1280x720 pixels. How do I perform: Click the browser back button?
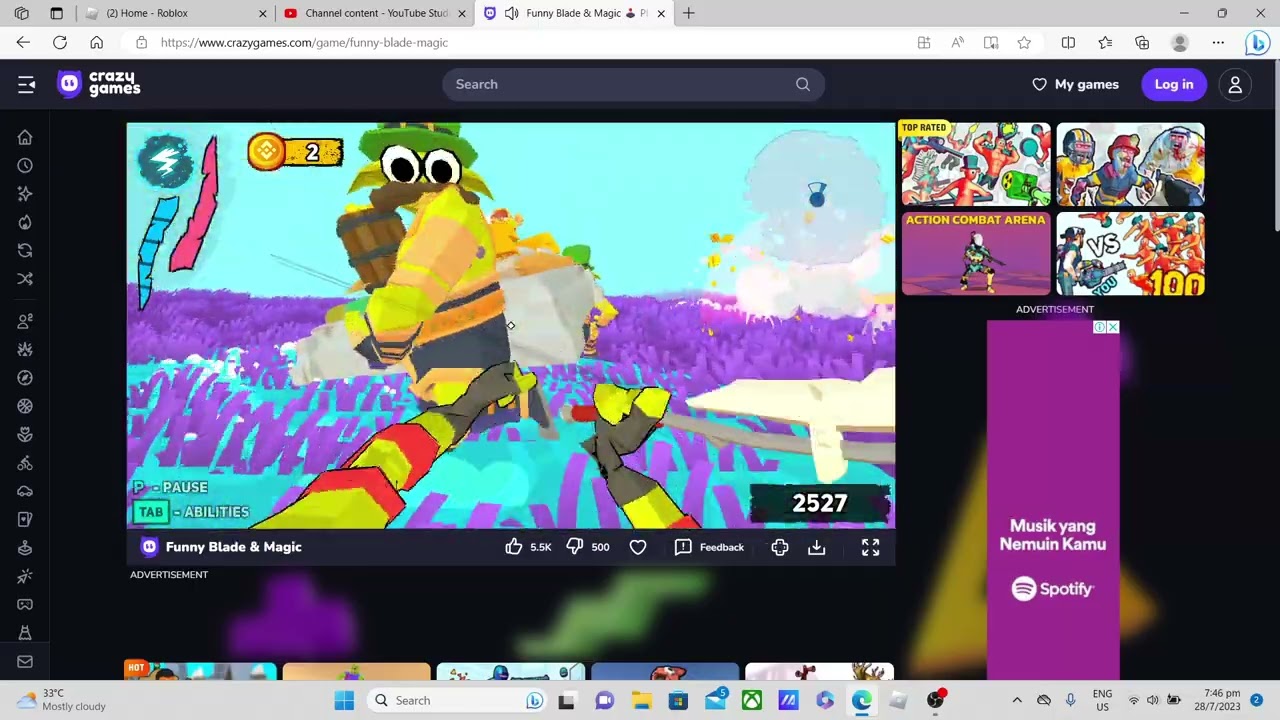pyautogui.click(x=23, y=43)
